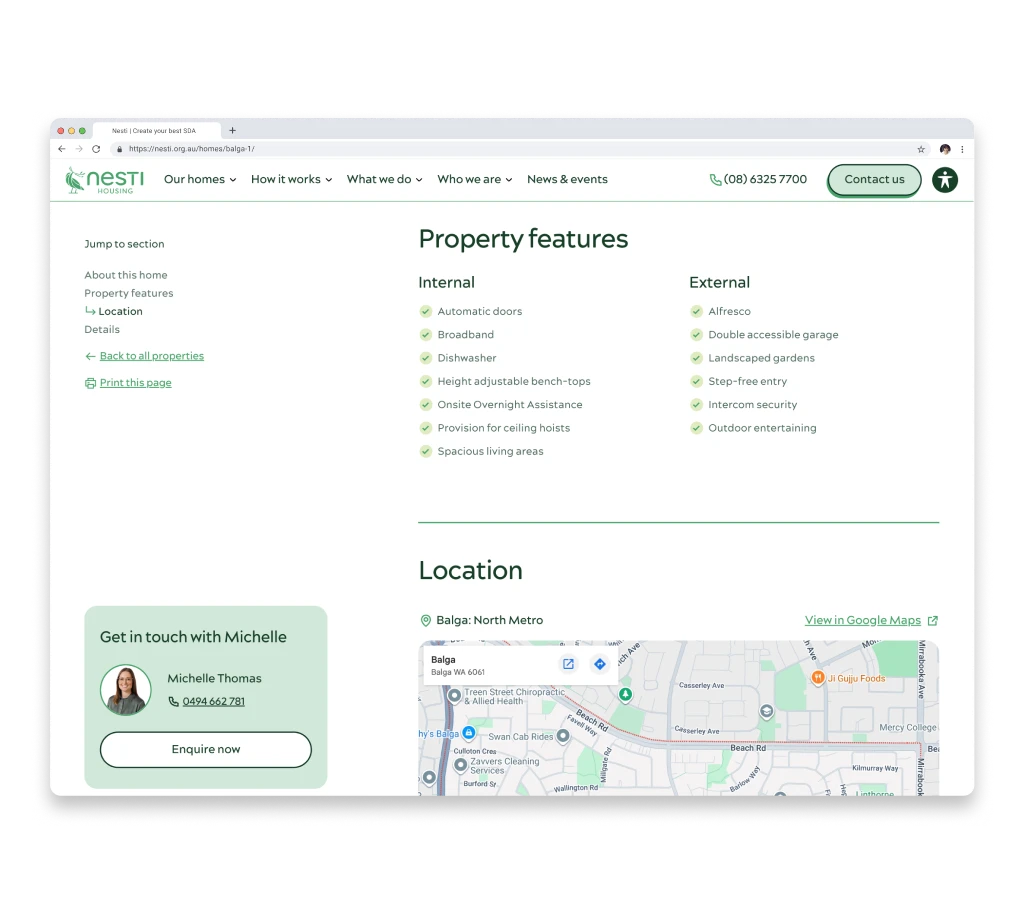This screenshot has height=907, width=1026.
Task: Click the green park pin on map
Action: tap(626, 694)
